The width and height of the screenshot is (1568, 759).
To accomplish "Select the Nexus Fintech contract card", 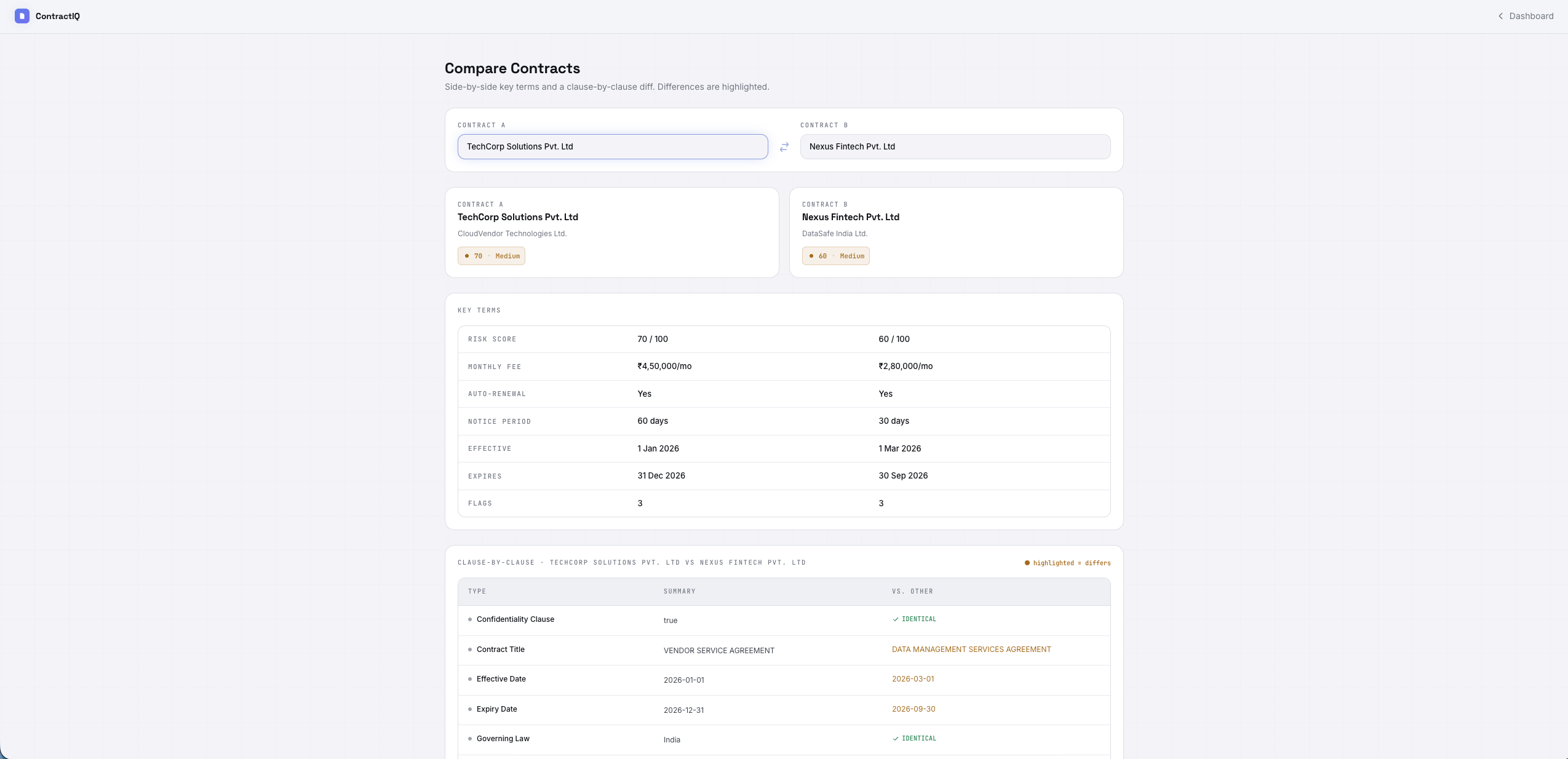I will (x=957, y=232).
